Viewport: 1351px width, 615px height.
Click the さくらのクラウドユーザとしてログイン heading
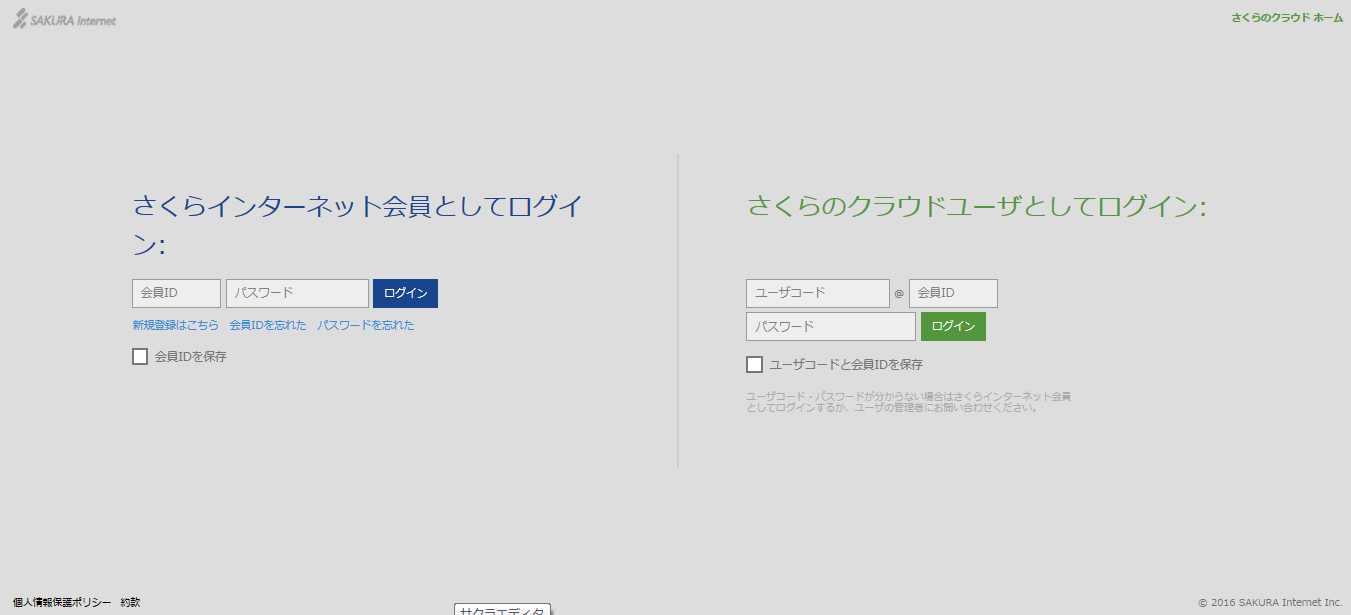click(x=977, y=207)
